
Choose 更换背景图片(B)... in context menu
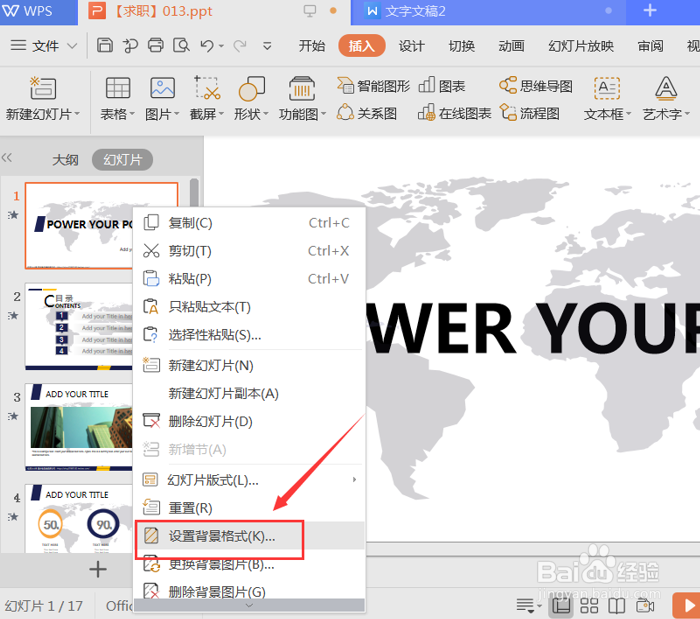(x=249, y=565)
